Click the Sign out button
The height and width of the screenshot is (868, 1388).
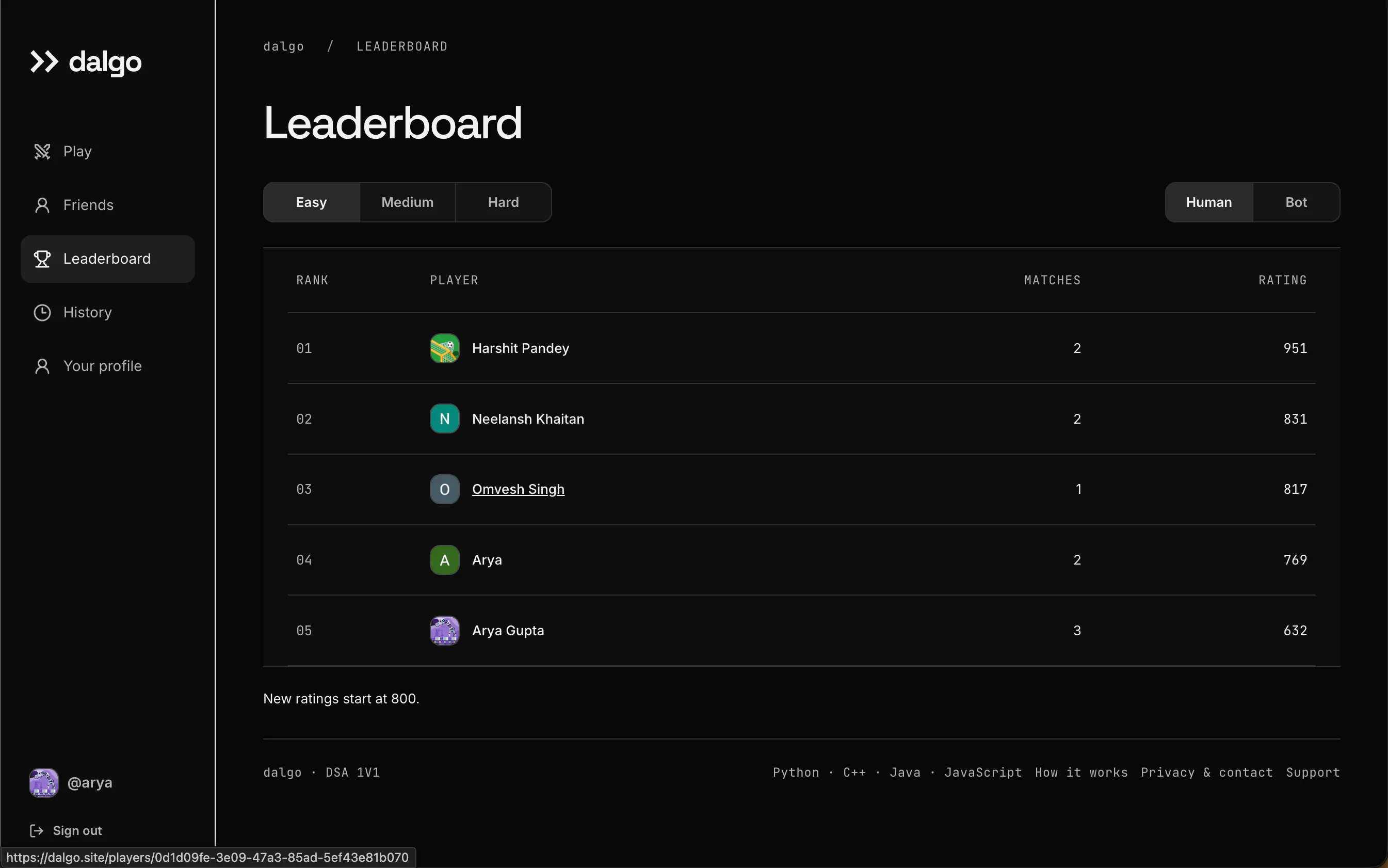(x=66, y=831)
